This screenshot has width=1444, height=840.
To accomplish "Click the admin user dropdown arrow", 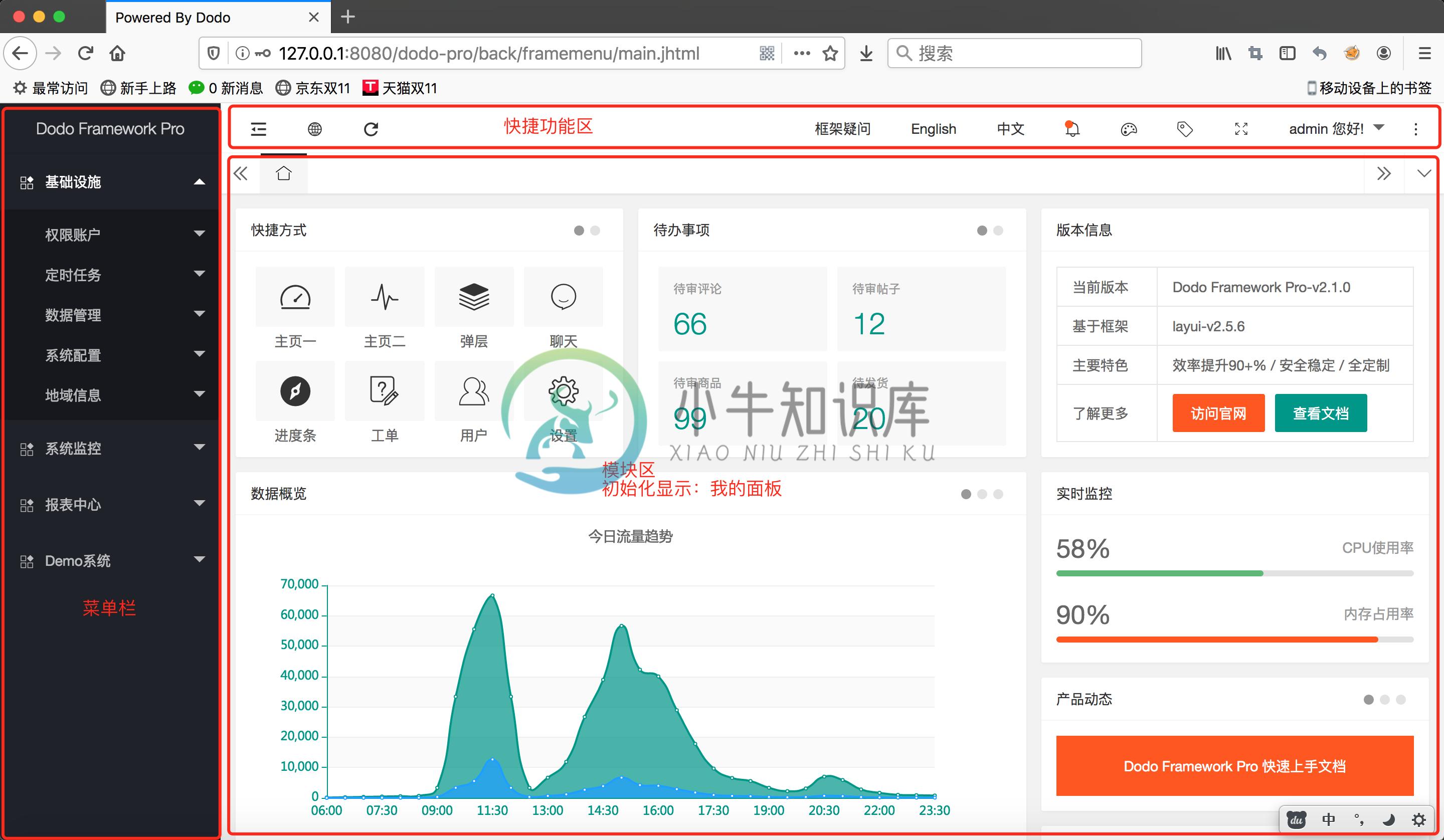I will click(x=1383, y=127).
